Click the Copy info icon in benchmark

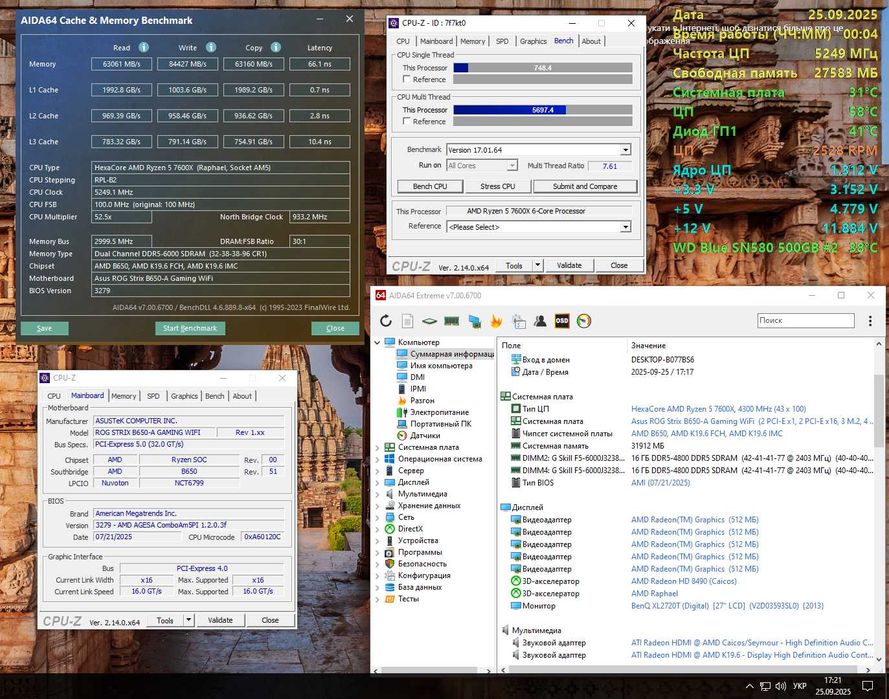275,47
